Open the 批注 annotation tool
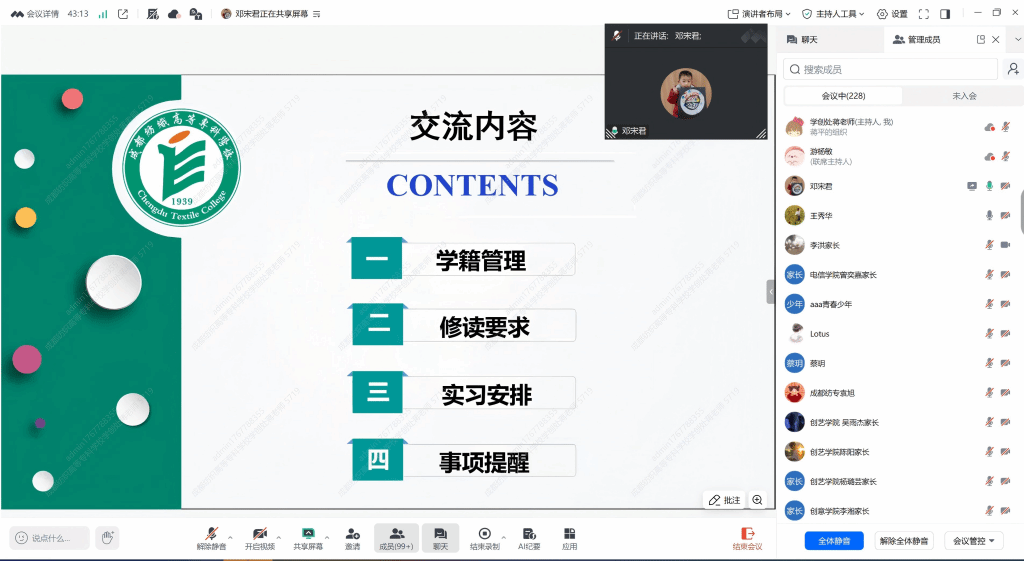The image size is (1024, 561). coord(725,500)
